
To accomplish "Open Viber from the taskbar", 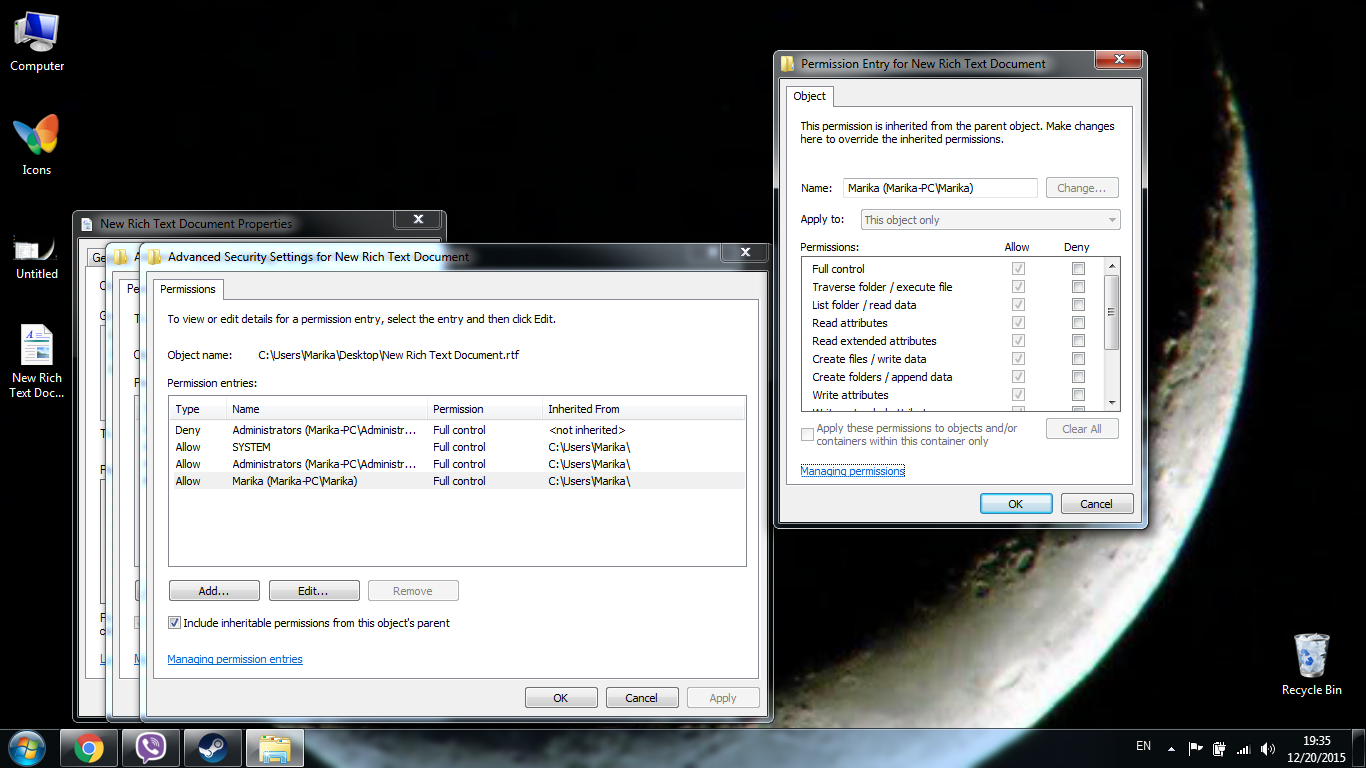I will 151,748.
